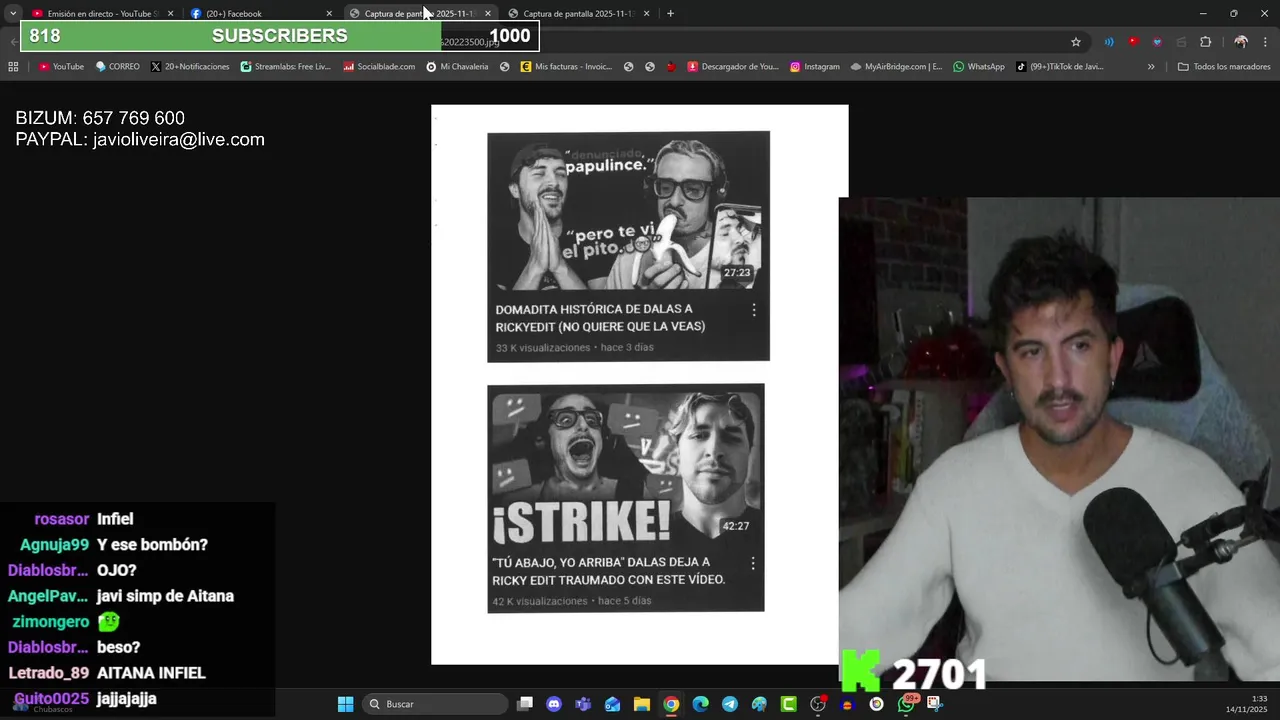Open the Instagram bookmark

tap(815, 67)
